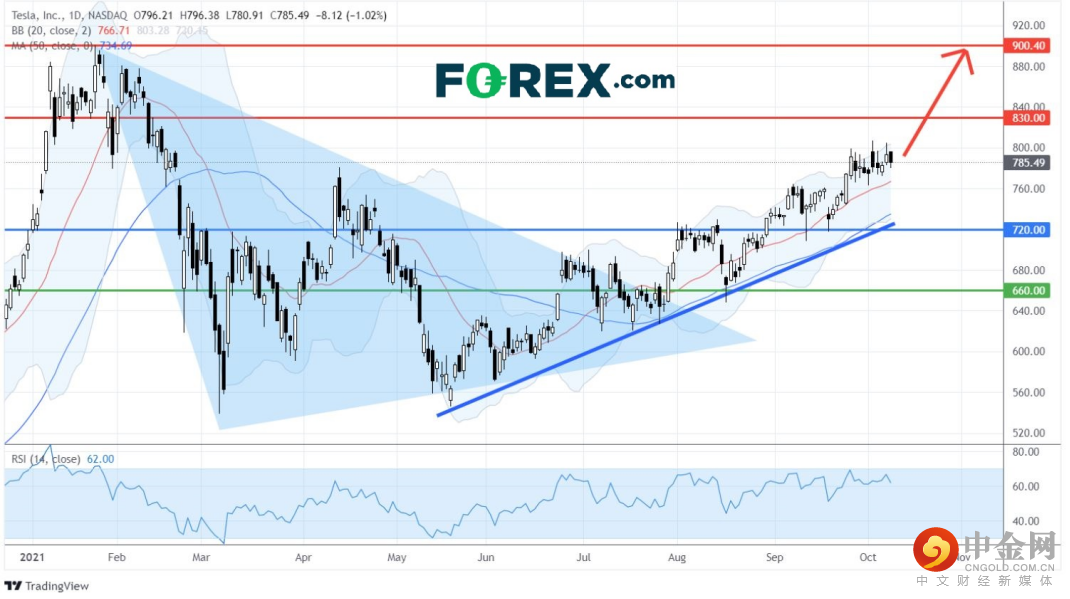
Task: Click the high value H796.38
Action: 199,15
